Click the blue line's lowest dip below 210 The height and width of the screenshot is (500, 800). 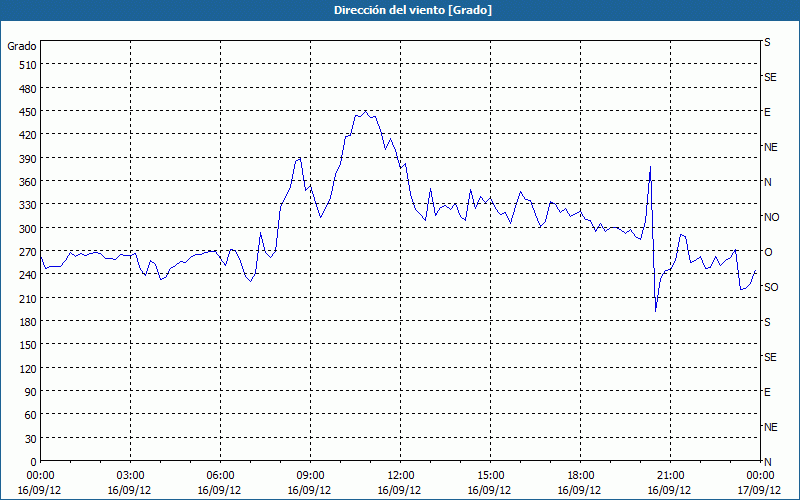click(x=656, y=310)
